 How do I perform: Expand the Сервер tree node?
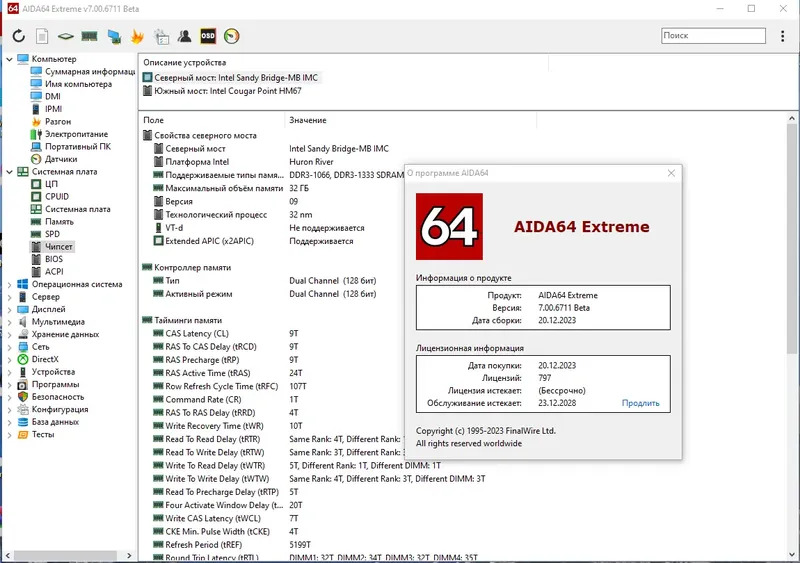coord(9,297)
